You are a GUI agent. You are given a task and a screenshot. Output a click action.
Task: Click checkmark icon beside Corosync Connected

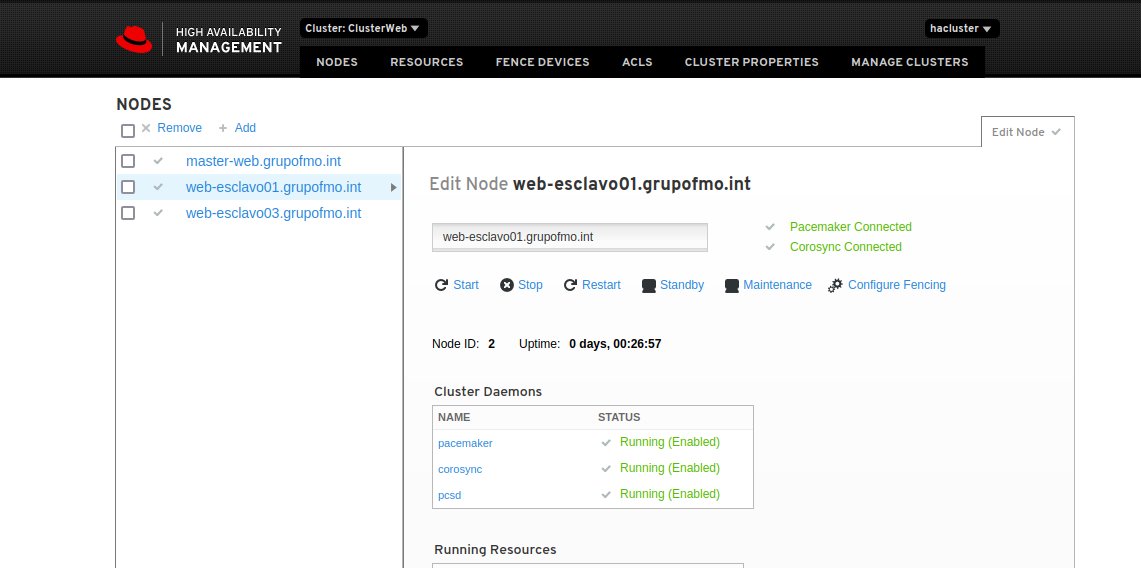point(771,247)
